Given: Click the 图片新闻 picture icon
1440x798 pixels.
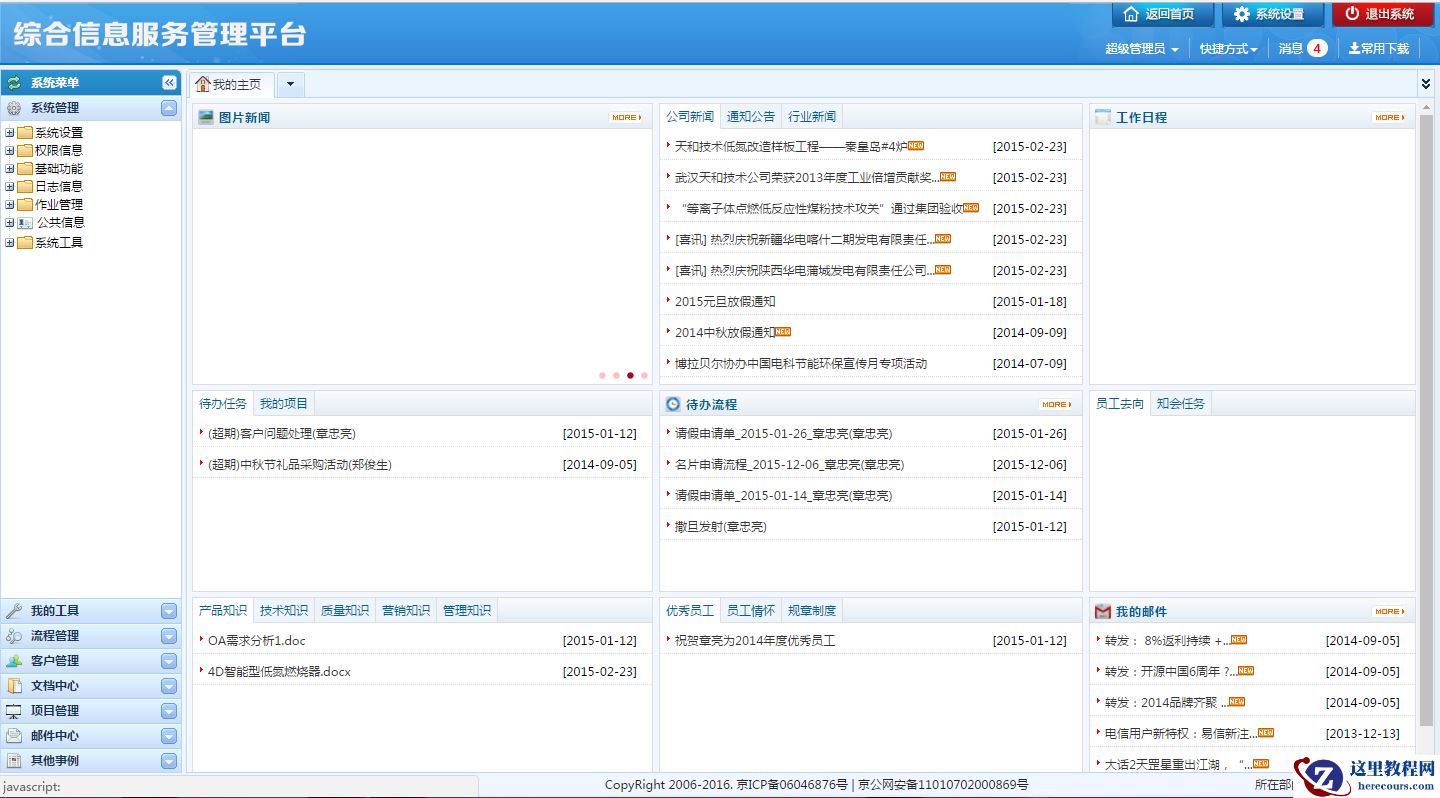Looking at the screenshot, I should click(x=206, y=117).
